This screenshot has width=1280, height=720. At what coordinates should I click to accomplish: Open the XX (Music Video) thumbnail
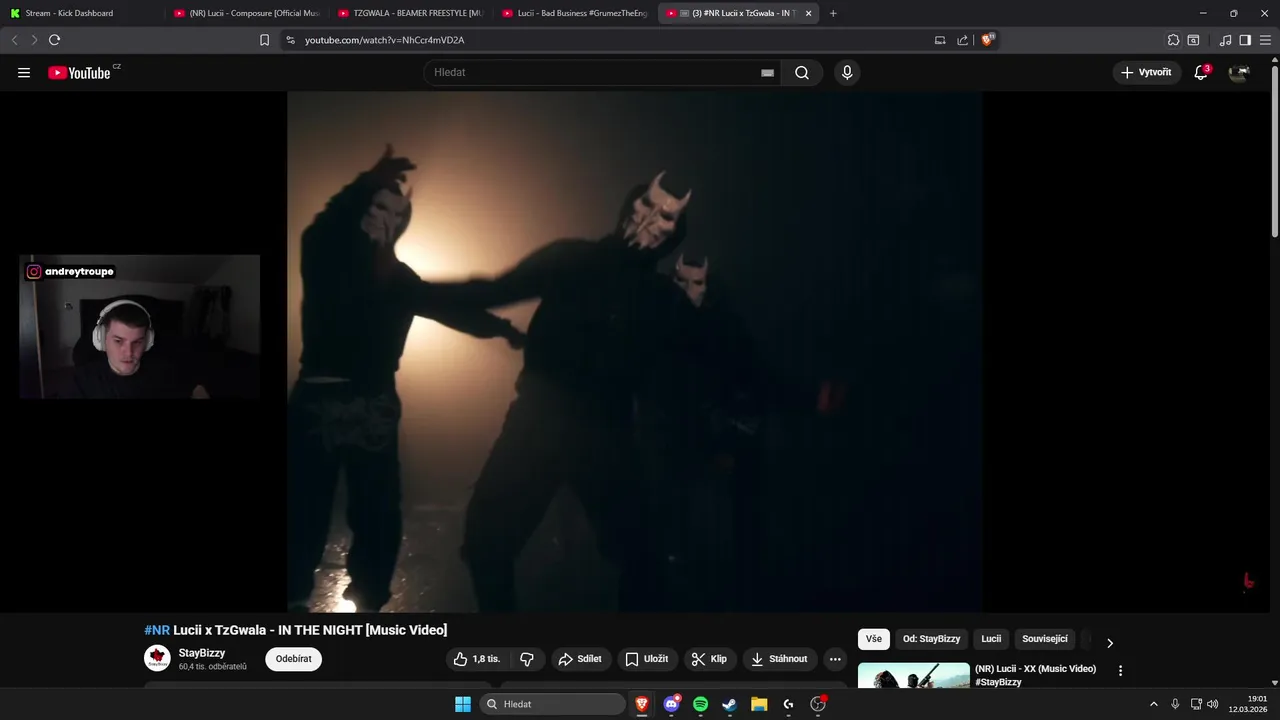tap(914, 675)
